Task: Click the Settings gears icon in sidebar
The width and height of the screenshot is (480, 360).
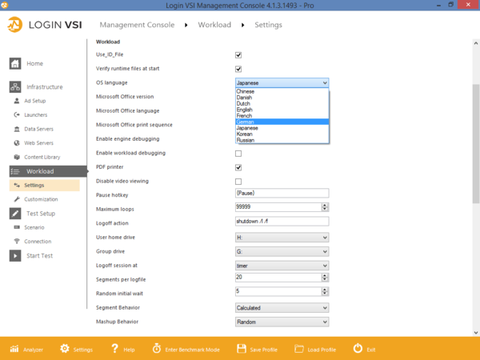Action: pyautogui.click(x=17, y=185)
